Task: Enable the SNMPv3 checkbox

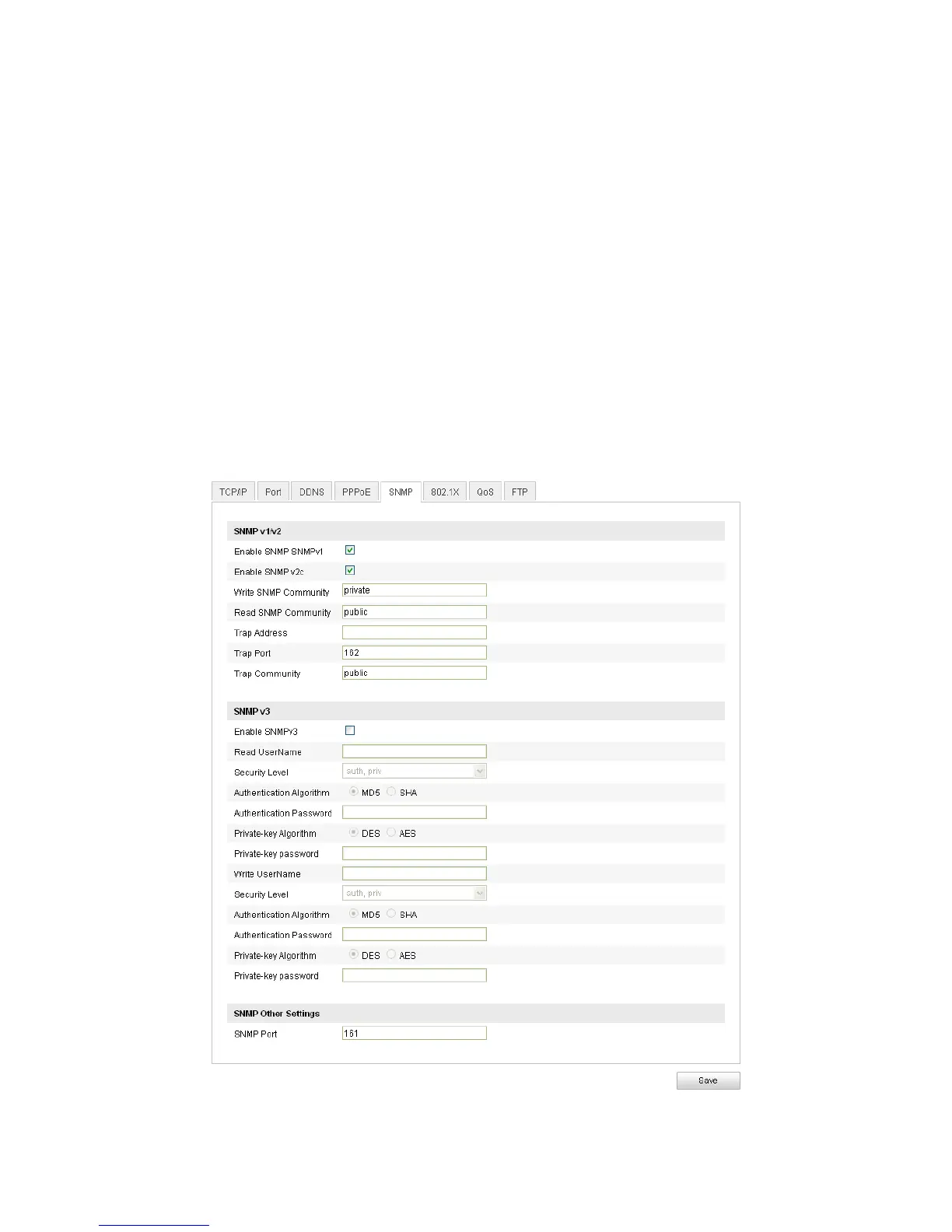Action: click(x=350, y=731)
